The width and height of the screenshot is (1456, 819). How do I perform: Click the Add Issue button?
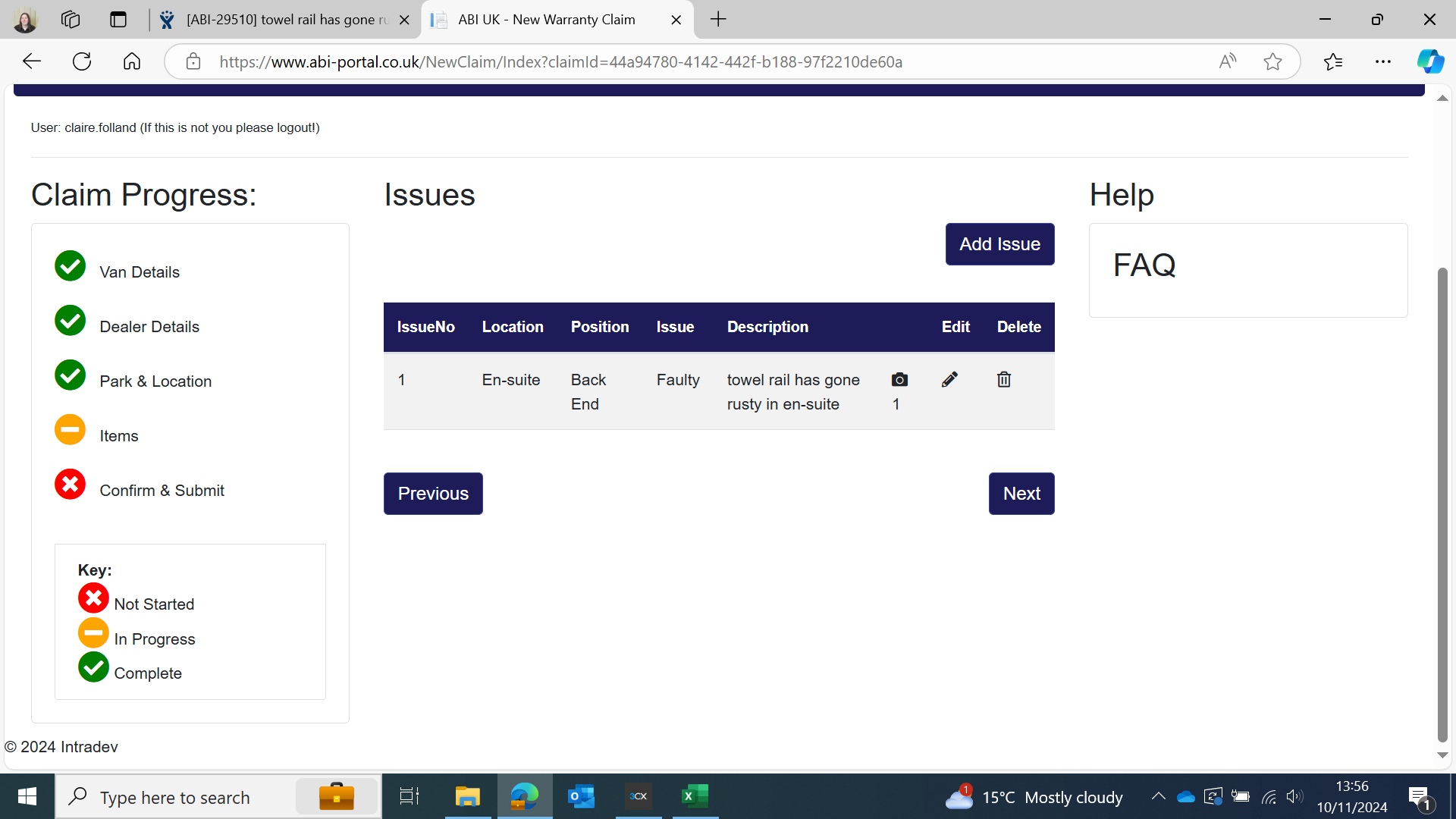pyautogui.click(x=999, y=244)
